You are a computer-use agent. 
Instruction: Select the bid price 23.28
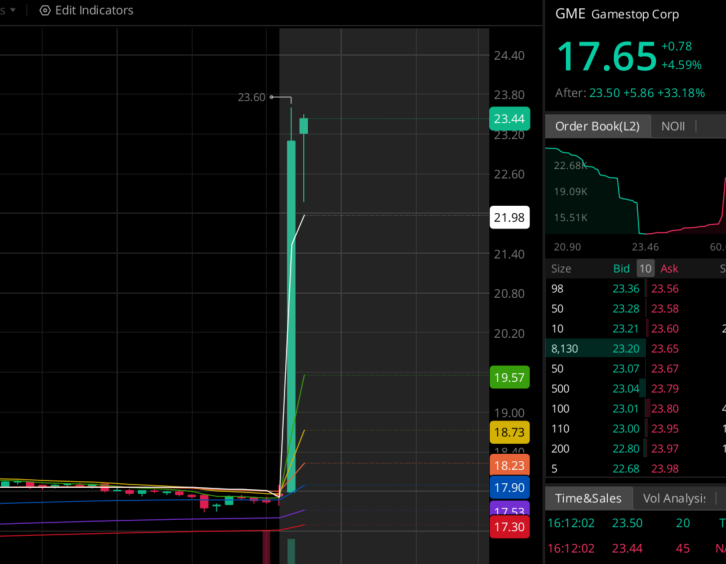[626, 309]
